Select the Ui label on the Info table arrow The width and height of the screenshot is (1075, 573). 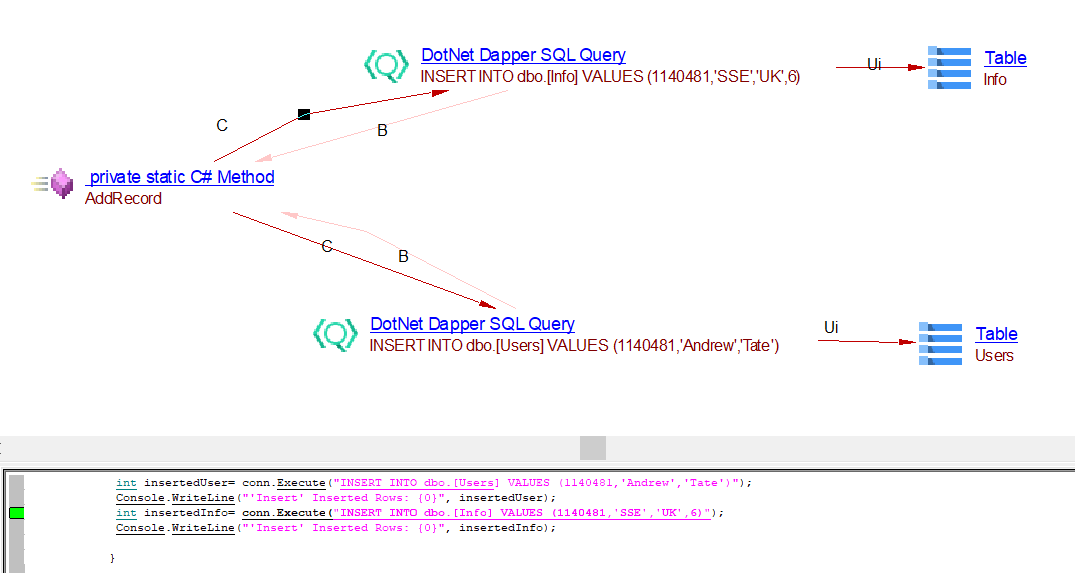pos(874,65)
